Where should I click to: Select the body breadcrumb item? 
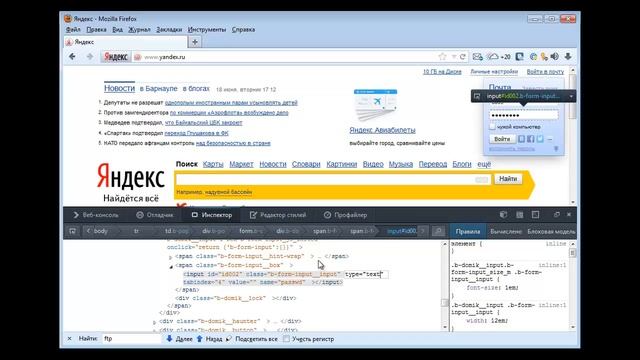click(x=100, y=231)
